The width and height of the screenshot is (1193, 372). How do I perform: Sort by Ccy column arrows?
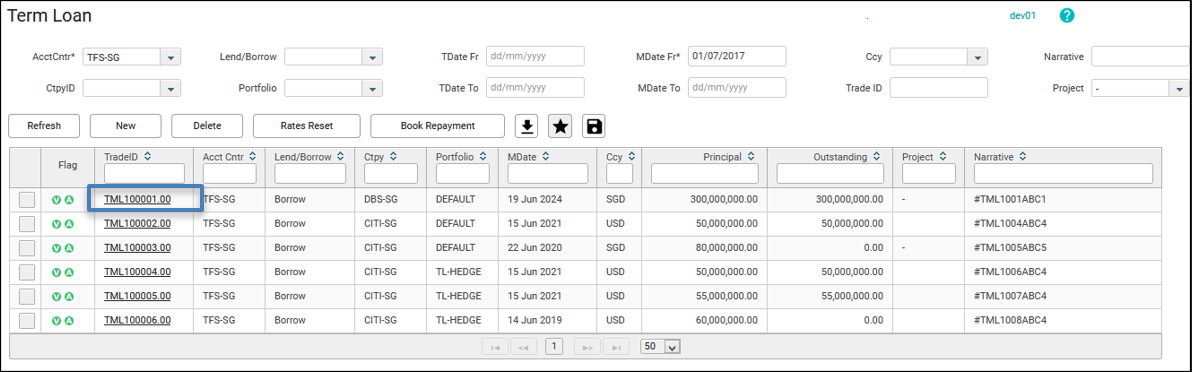point(631,157)
